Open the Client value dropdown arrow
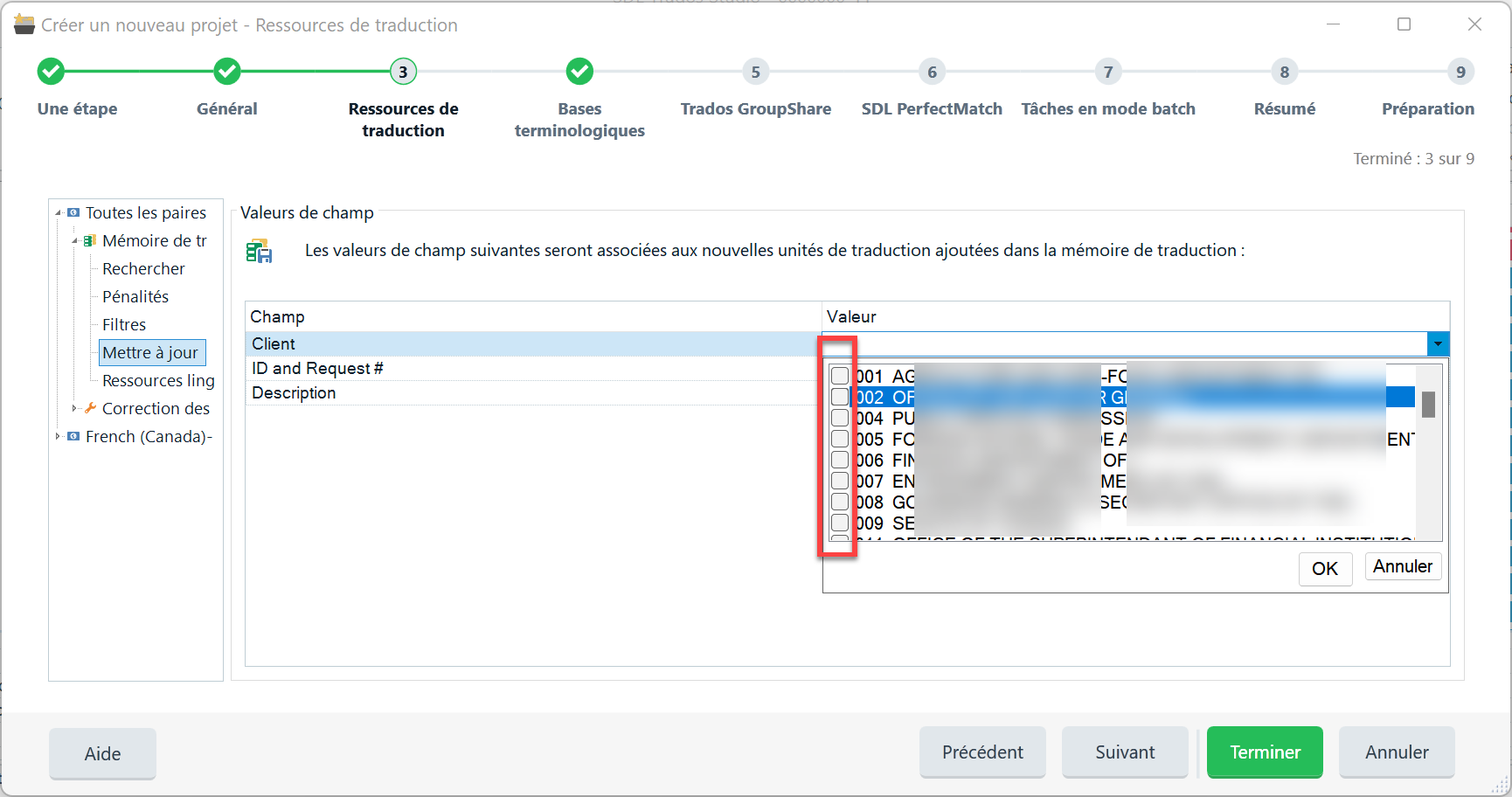This screenshot has width=1512, height=797. tap(1438, 343)
